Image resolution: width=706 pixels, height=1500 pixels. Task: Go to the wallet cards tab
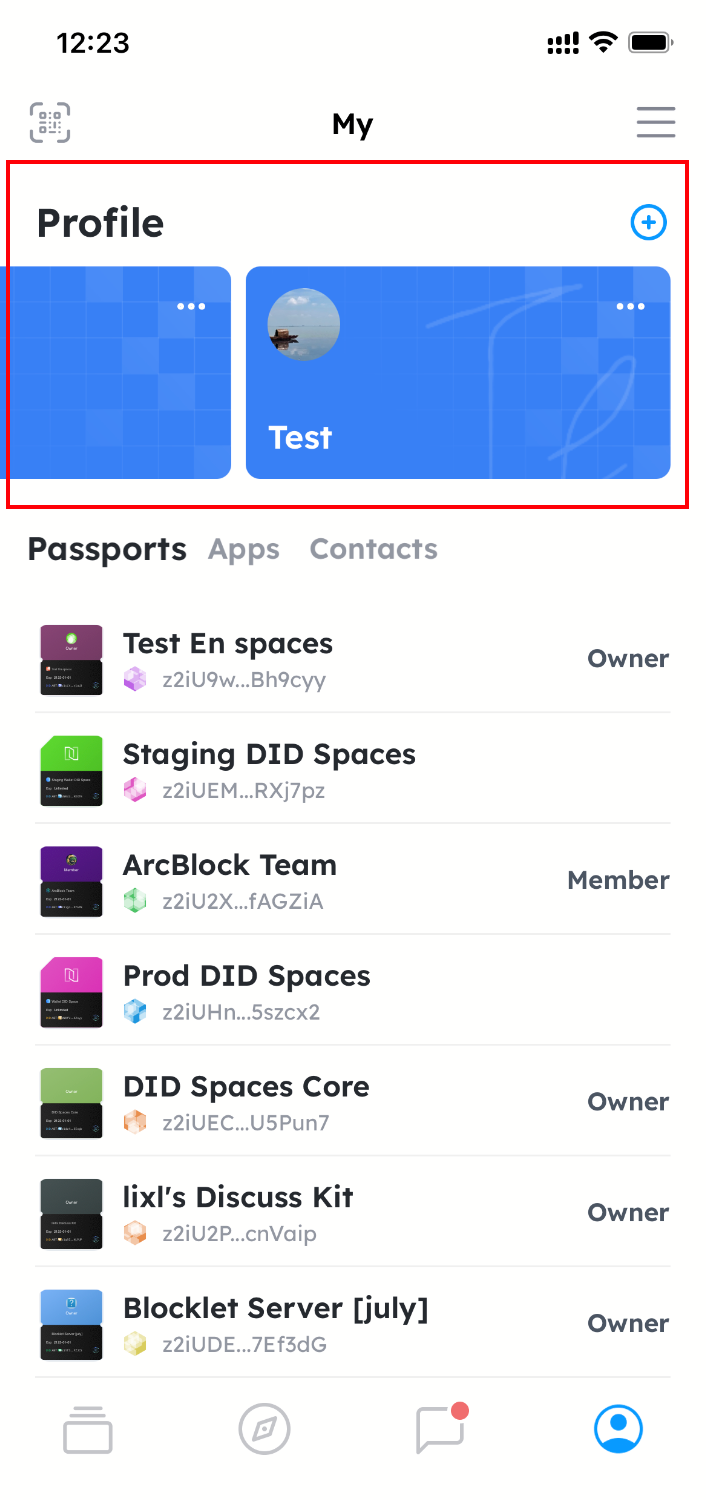(88, 1429)
